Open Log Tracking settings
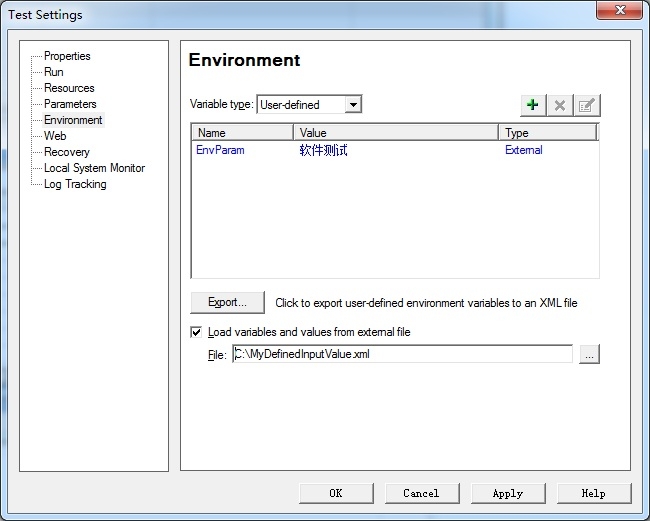Image resolution: width=650 pixels, height=521 pixels. pos(75,184)
